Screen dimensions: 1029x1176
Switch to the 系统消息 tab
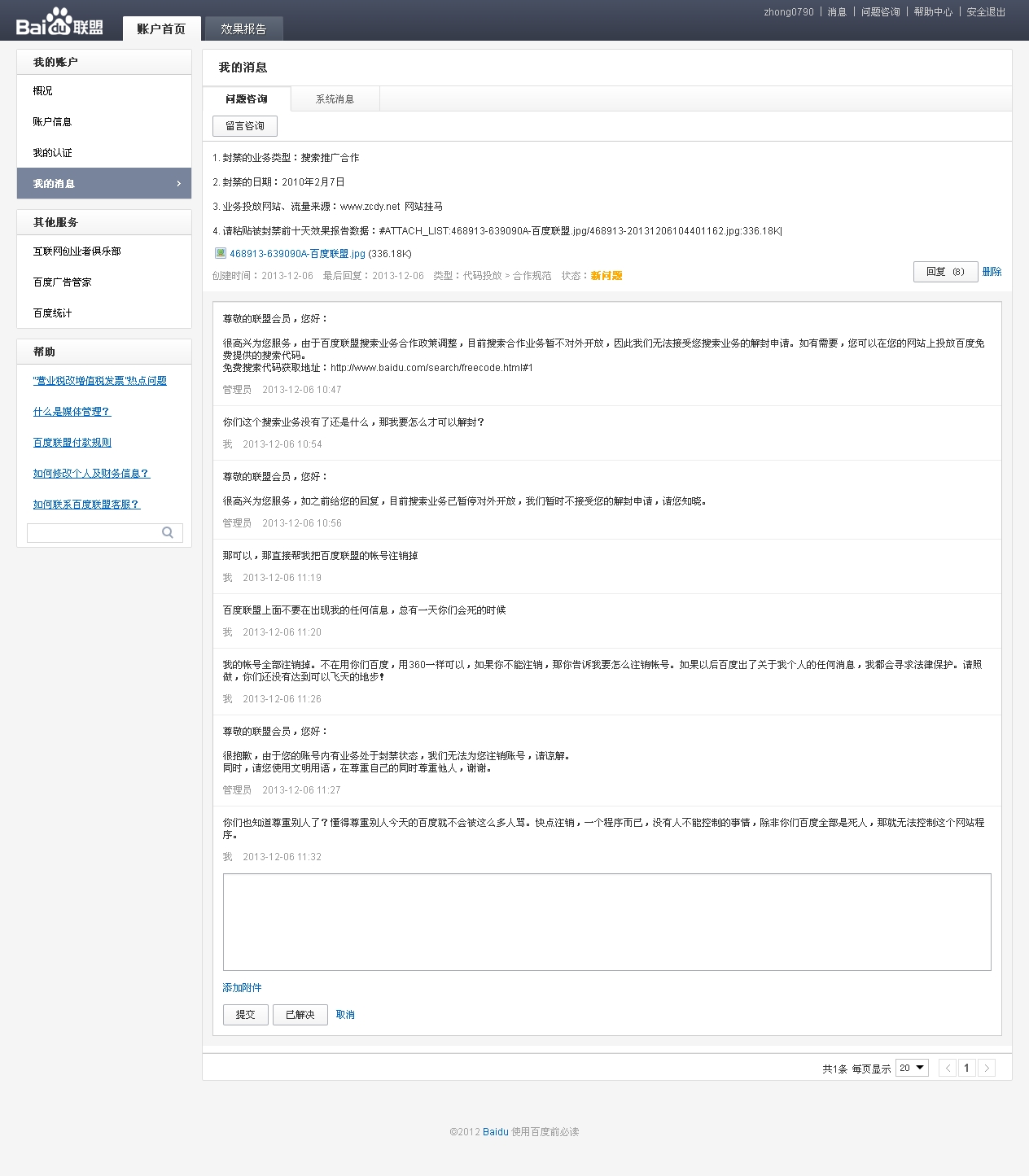click(335, 98)
